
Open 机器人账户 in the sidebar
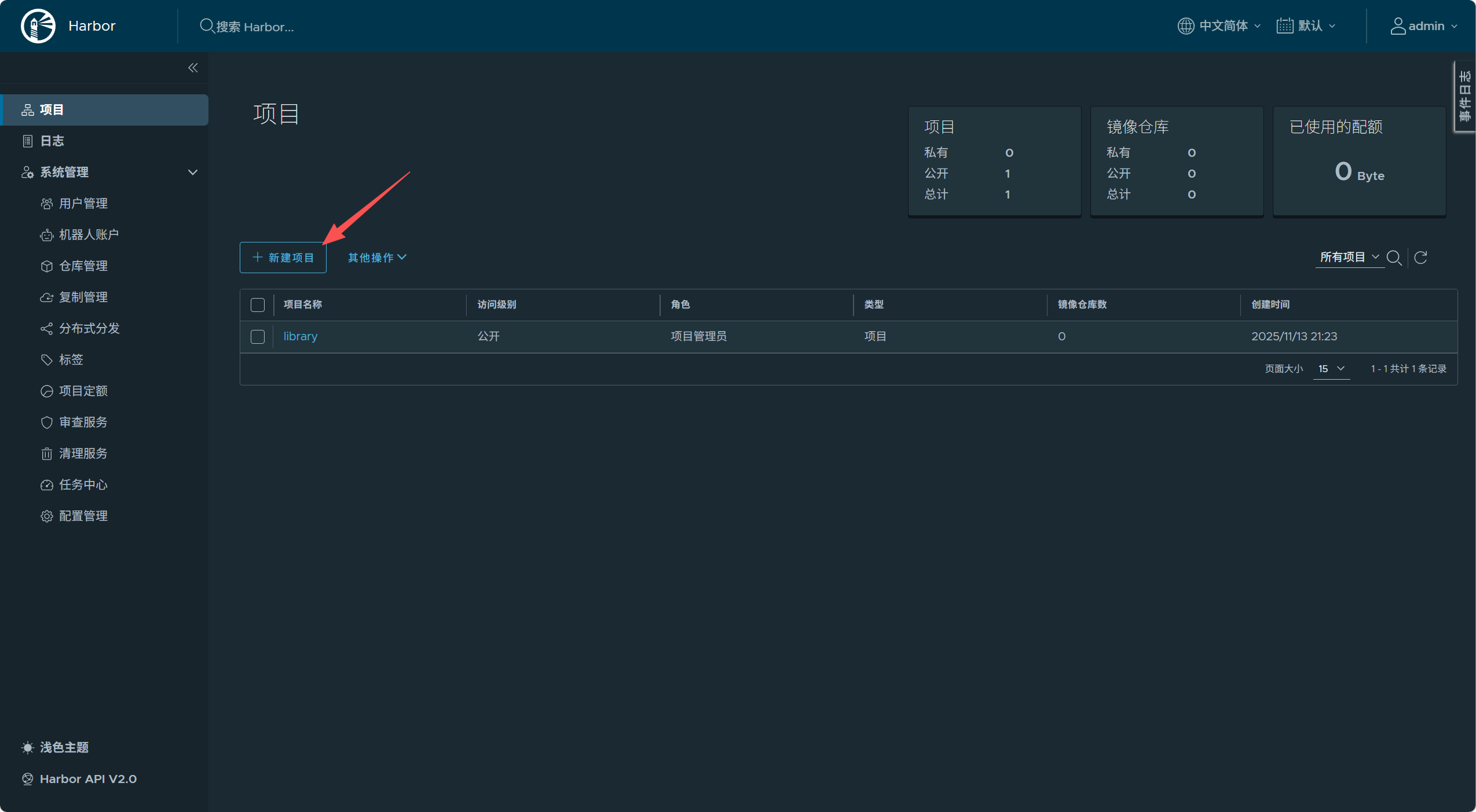point(88,234)
